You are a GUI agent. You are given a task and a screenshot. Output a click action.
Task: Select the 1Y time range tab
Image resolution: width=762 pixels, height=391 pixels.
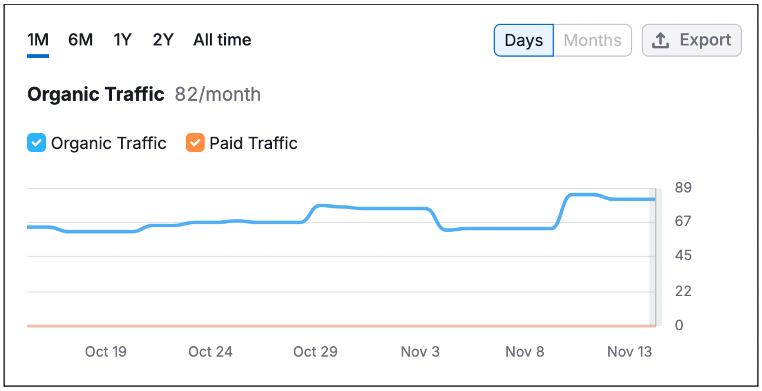click(122, 40)
